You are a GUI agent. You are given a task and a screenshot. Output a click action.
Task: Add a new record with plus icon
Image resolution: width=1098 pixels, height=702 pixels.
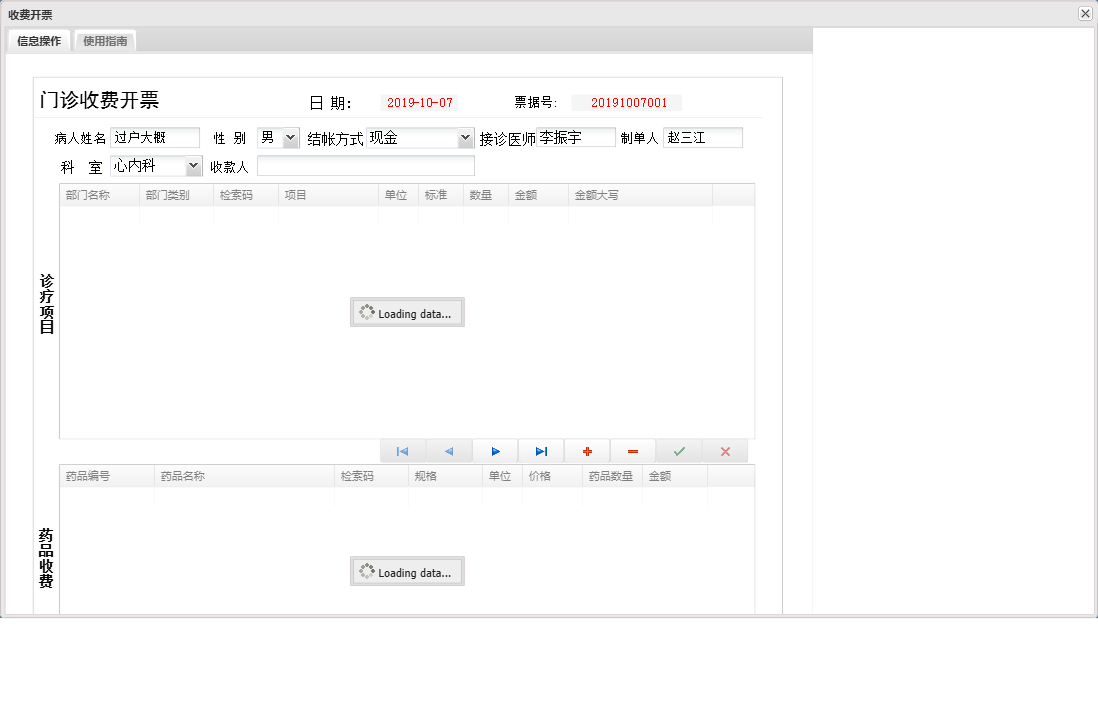point(587,451)
